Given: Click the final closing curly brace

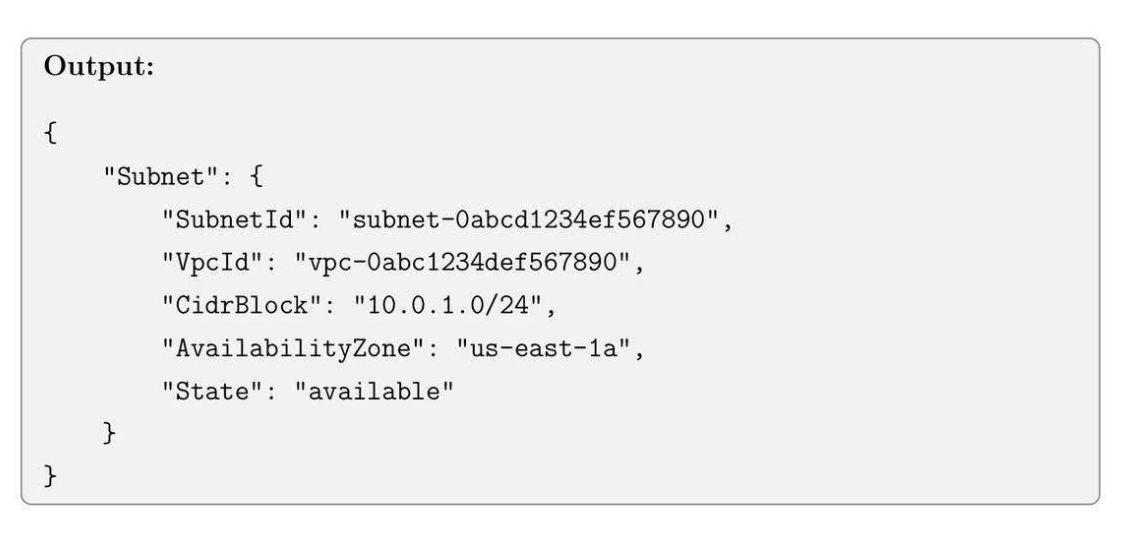Looking at the screenshot, I should pyautogui.click(x=51, y=475).
